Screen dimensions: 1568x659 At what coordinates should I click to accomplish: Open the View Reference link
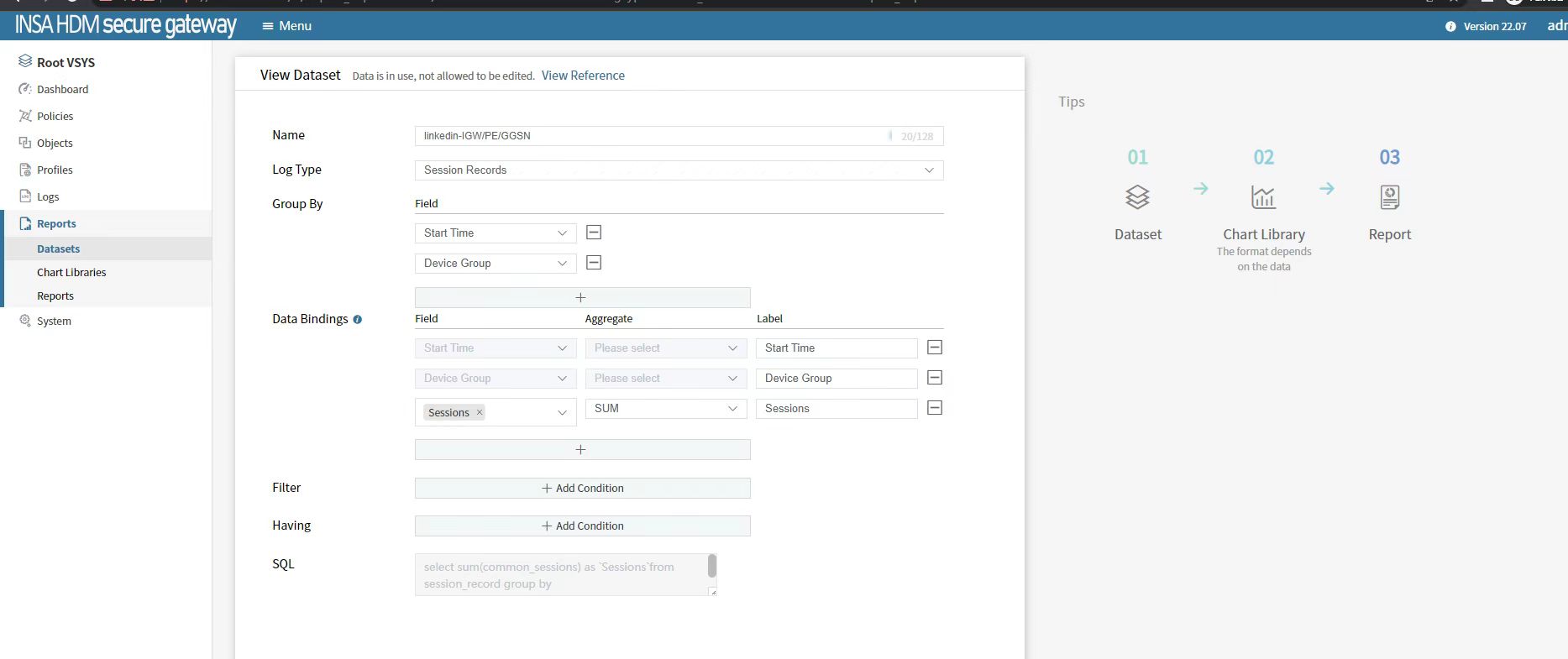(583, 76)
